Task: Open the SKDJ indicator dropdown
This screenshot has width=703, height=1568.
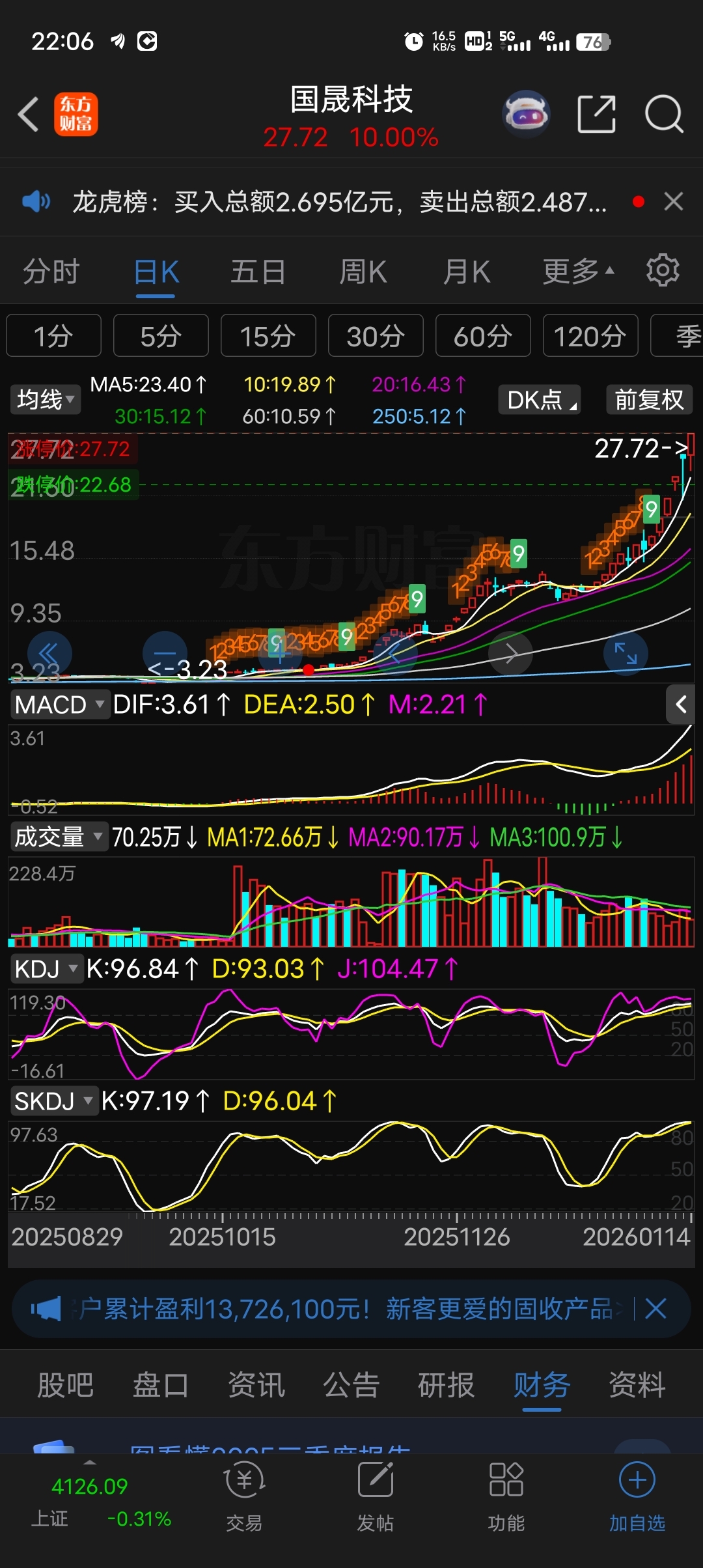Action: (54, 1101)
